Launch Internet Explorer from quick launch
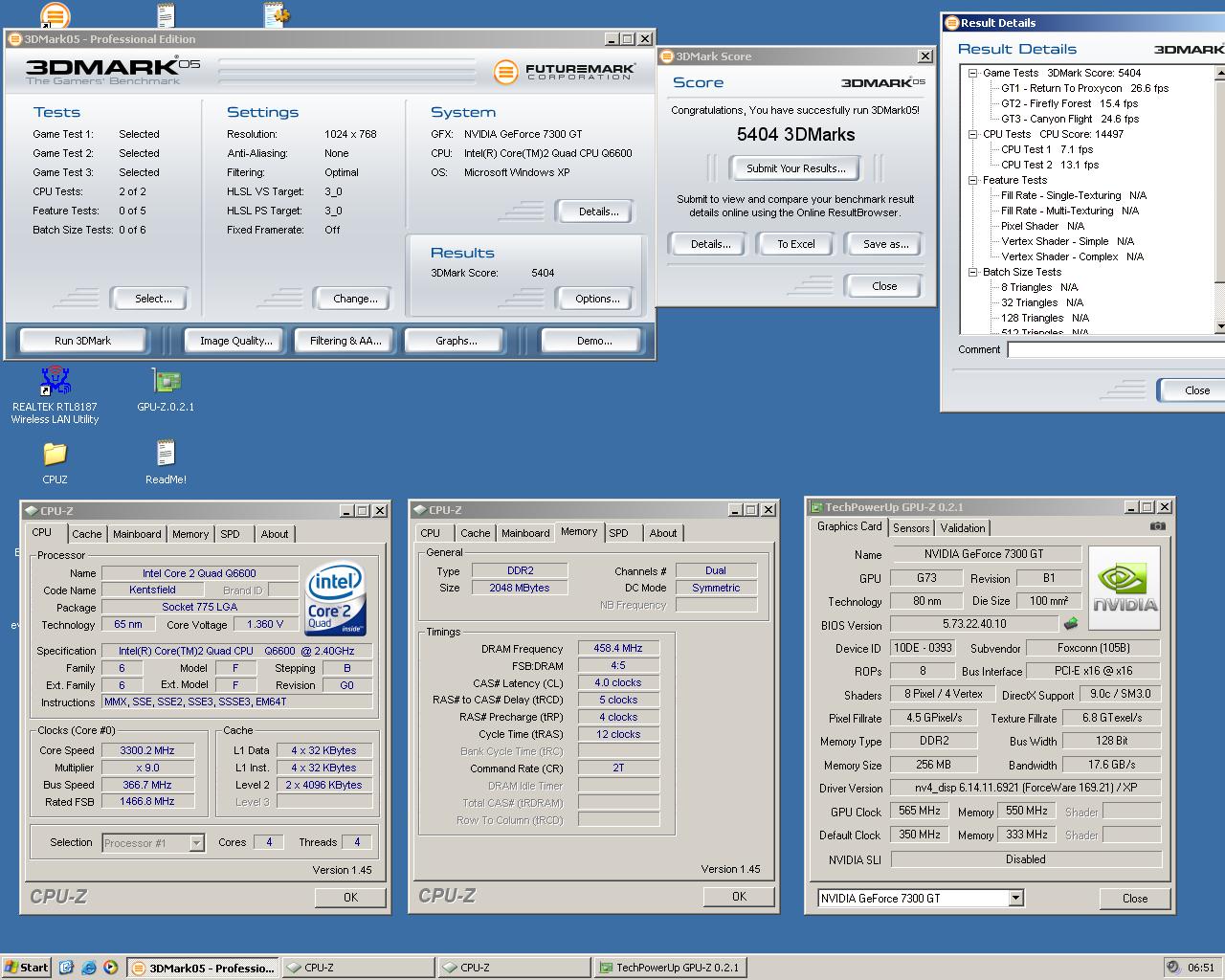This screenshot has height=980, width=1225. (89, 967)
